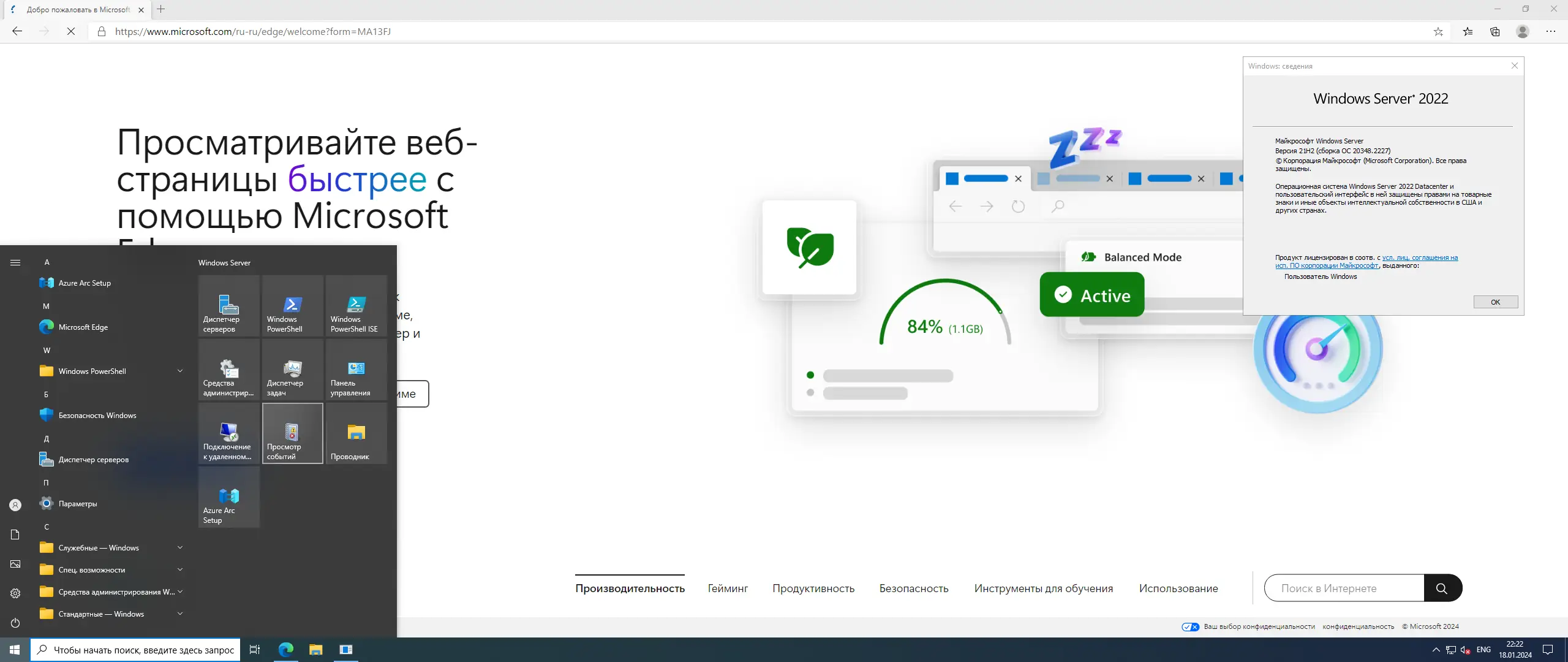Screen dimensions: 1568x662
Task: Select the Продуктивность tab
Action: (814, 588)
